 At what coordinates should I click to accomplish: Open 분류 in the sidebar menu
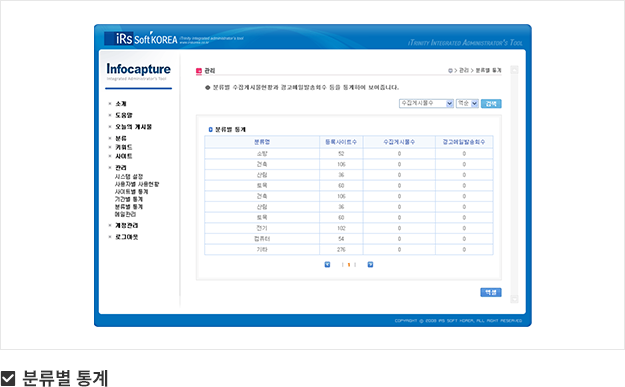point(120,138)
